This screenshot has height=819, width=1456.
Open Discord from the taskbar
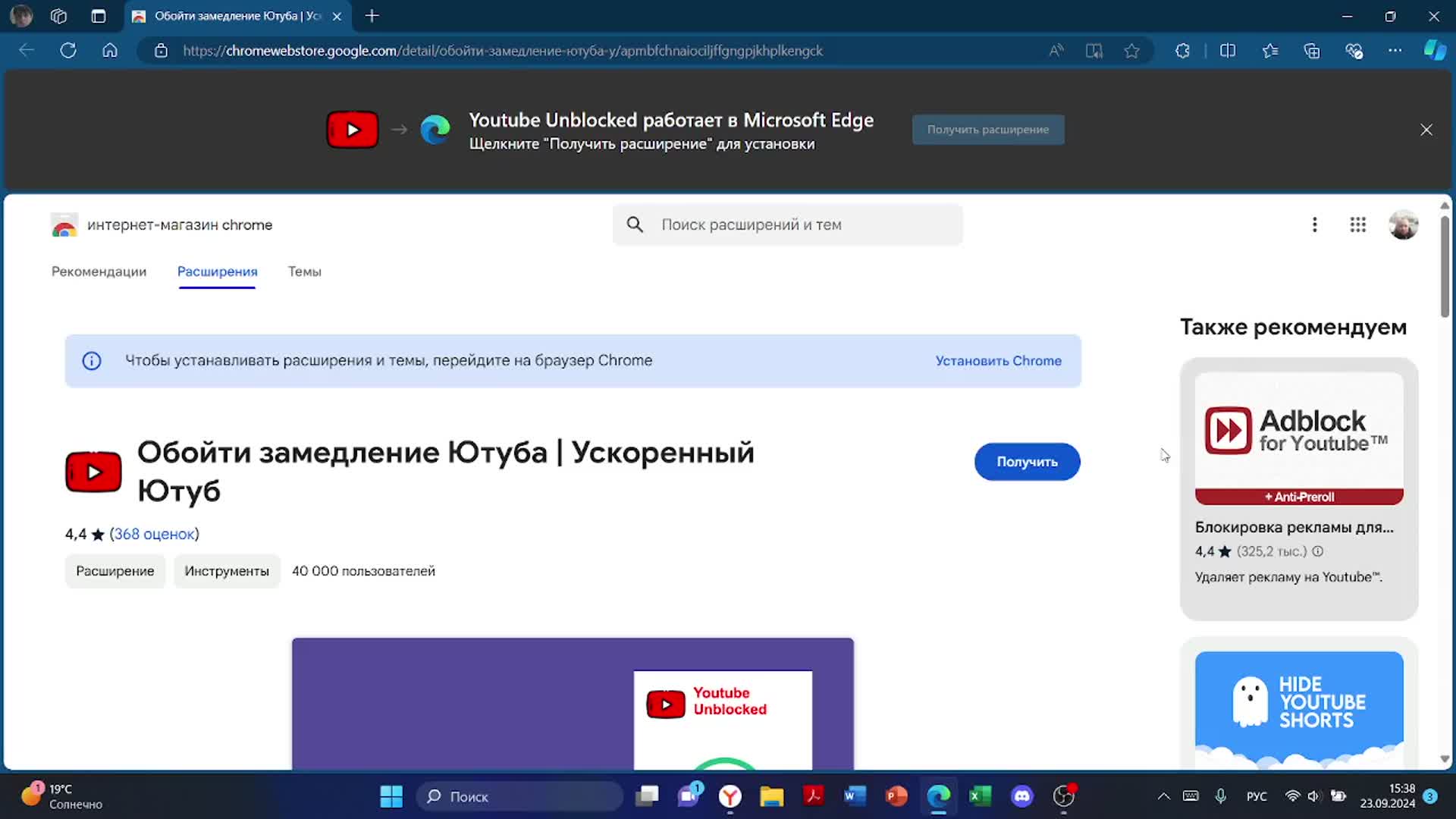point(1022,796)
